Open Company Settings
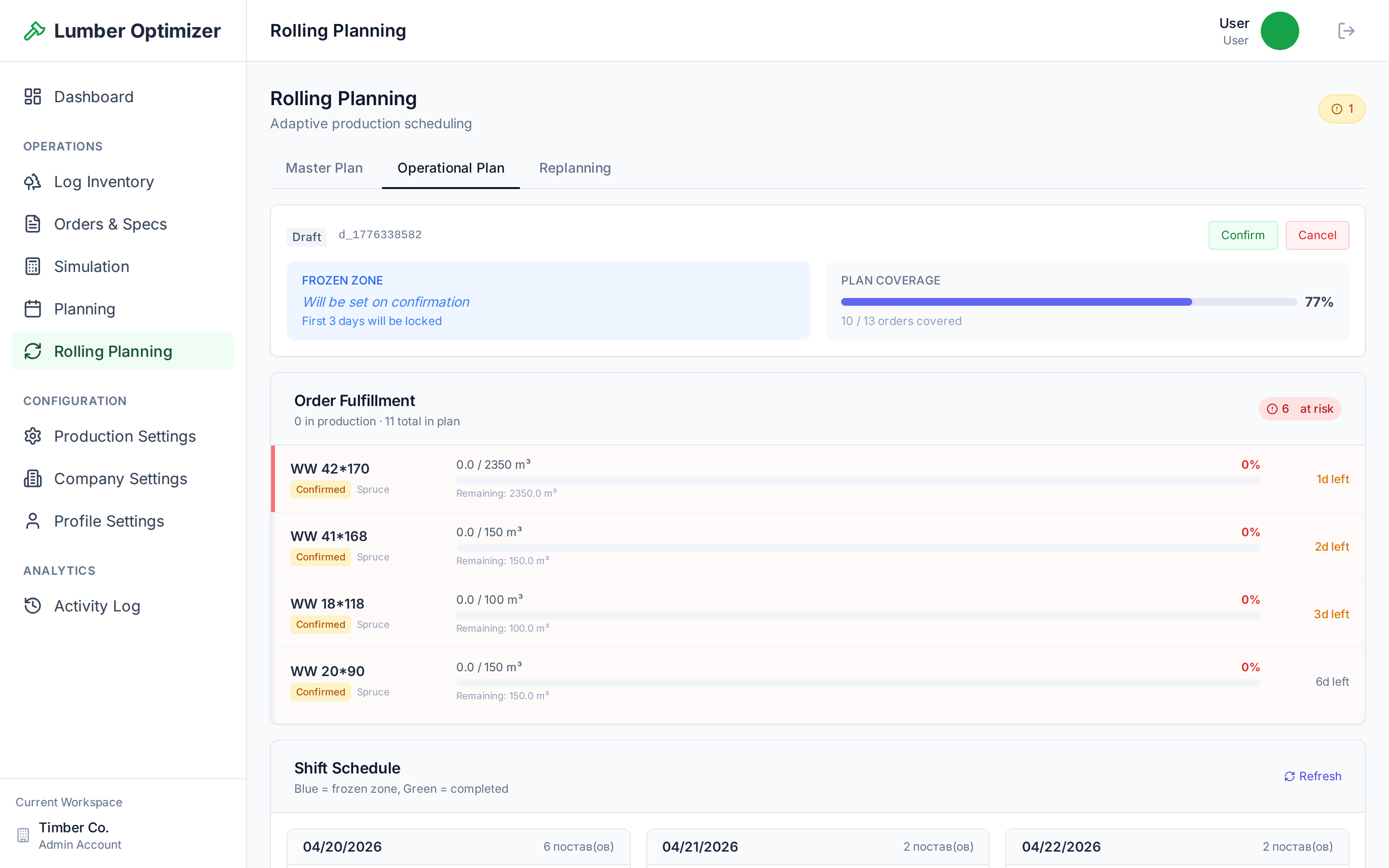 pos(123,479)
